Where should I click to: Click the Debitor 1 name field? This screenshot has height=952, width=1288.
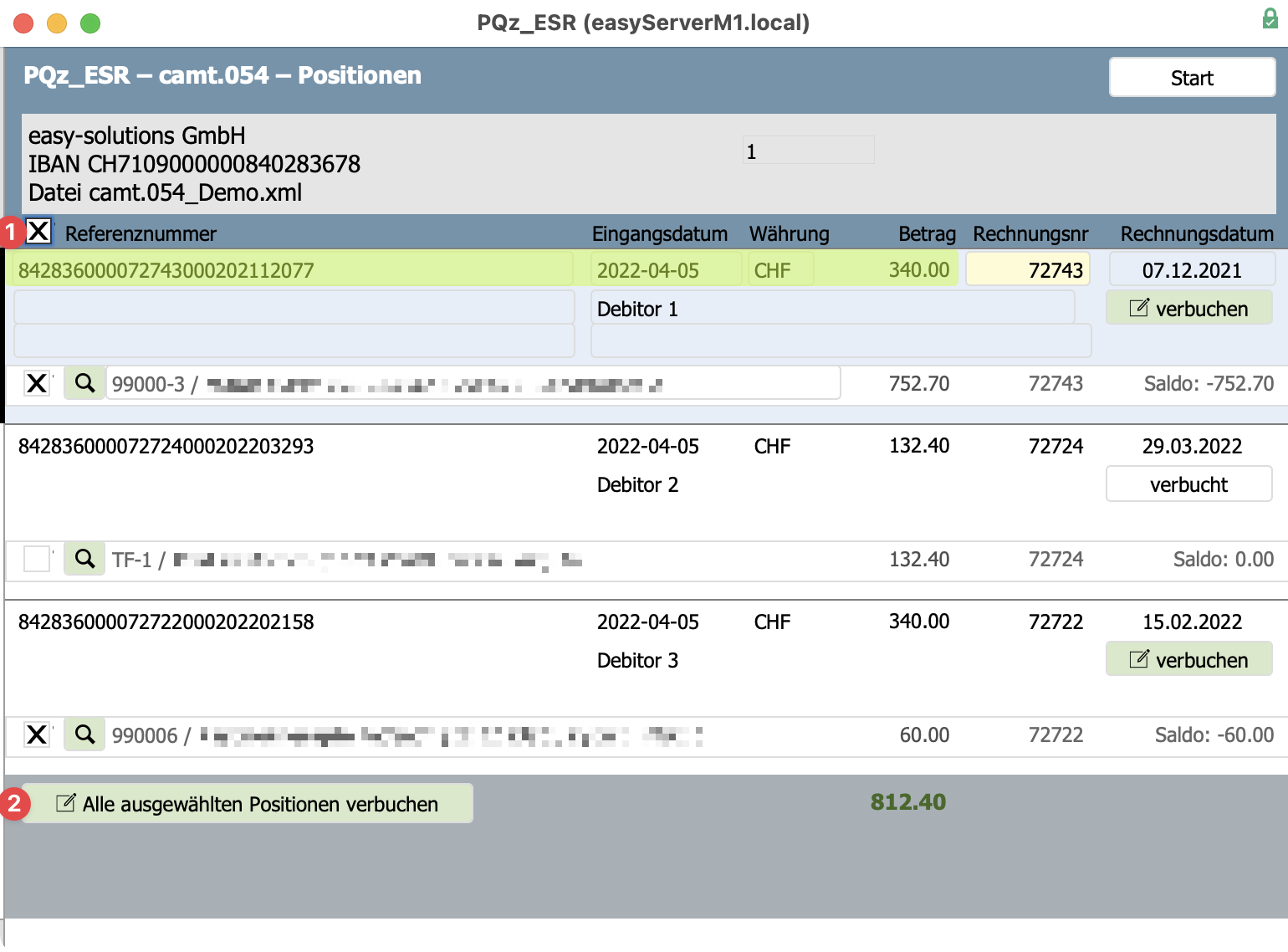tap(833, 309)
